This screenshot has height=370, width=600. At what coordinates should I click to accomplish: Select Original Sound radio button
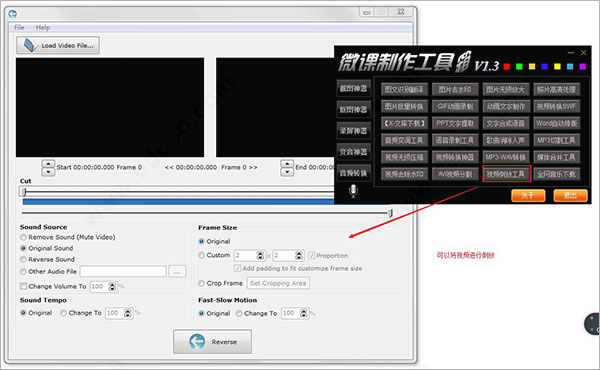coord(23,248)
